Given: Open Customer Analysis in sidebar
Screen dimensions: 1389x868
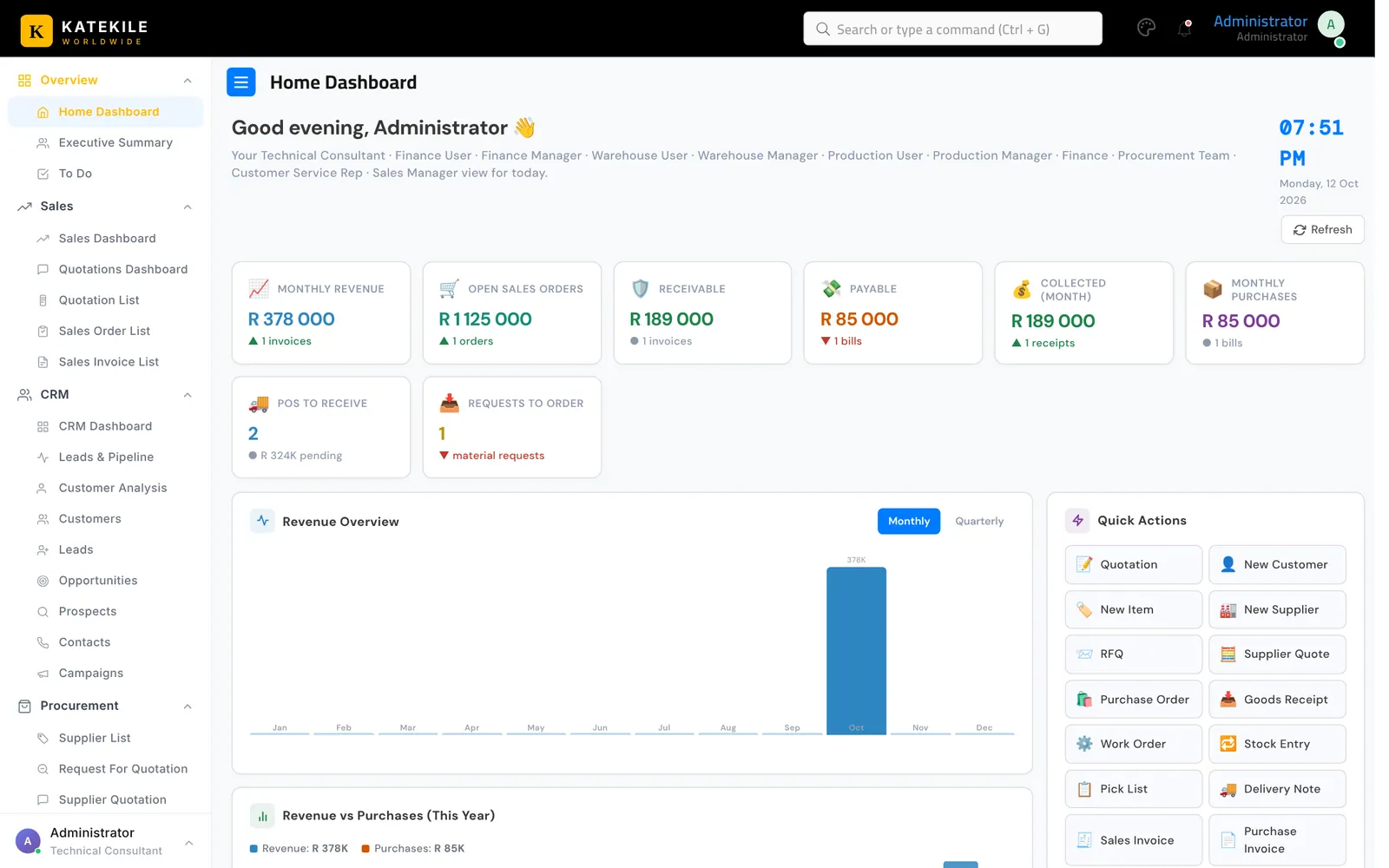Looking at the screenshot, I should pos(105,488).
